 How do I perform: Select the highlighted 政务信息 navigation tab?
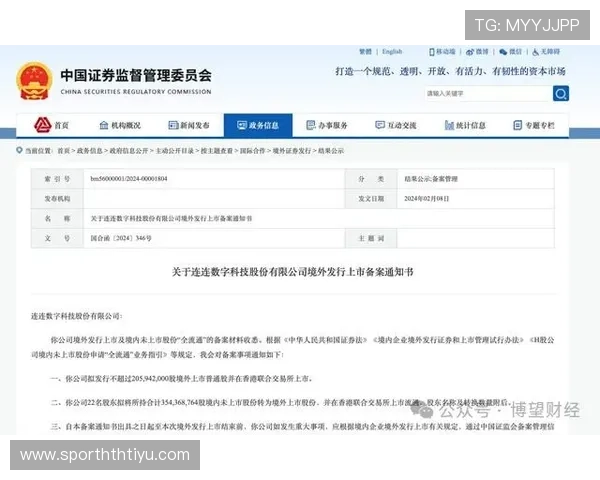coord(258,125)
